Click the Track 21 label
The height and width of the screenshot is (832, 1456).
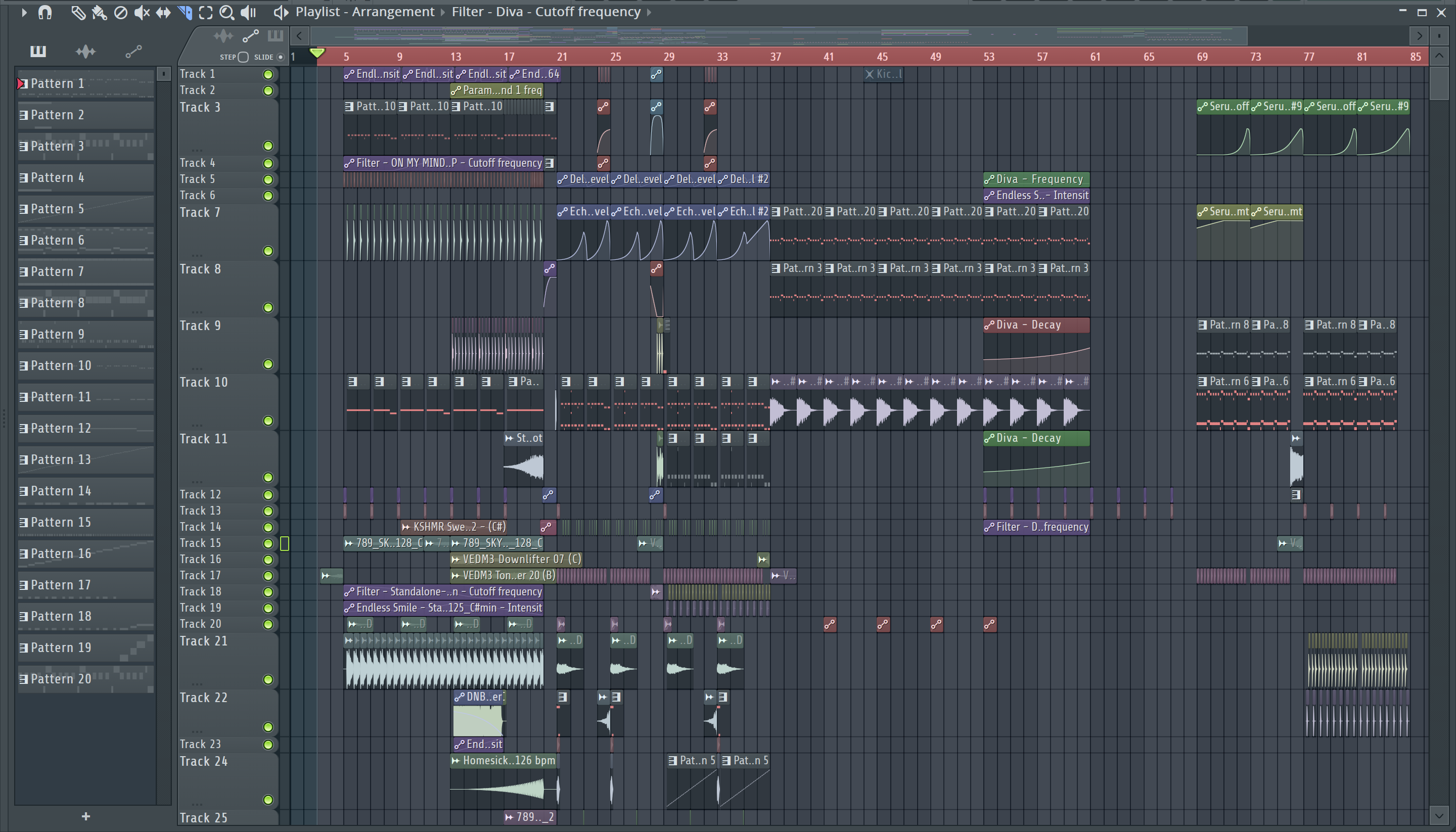203,641
